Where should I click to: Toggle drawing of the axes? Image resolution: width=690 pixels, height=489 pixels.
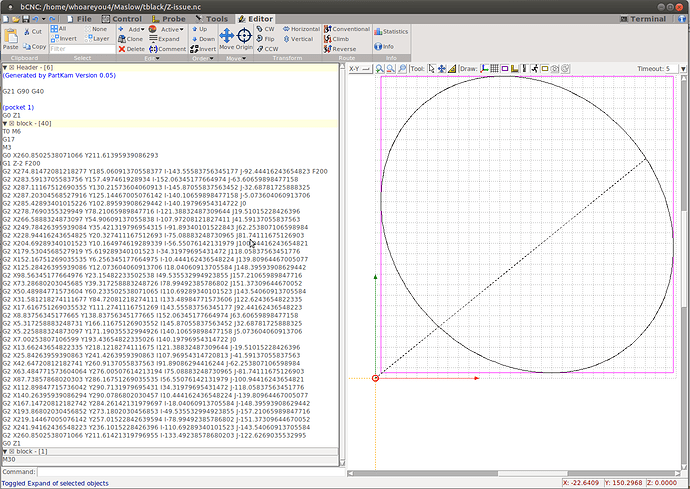484,69
